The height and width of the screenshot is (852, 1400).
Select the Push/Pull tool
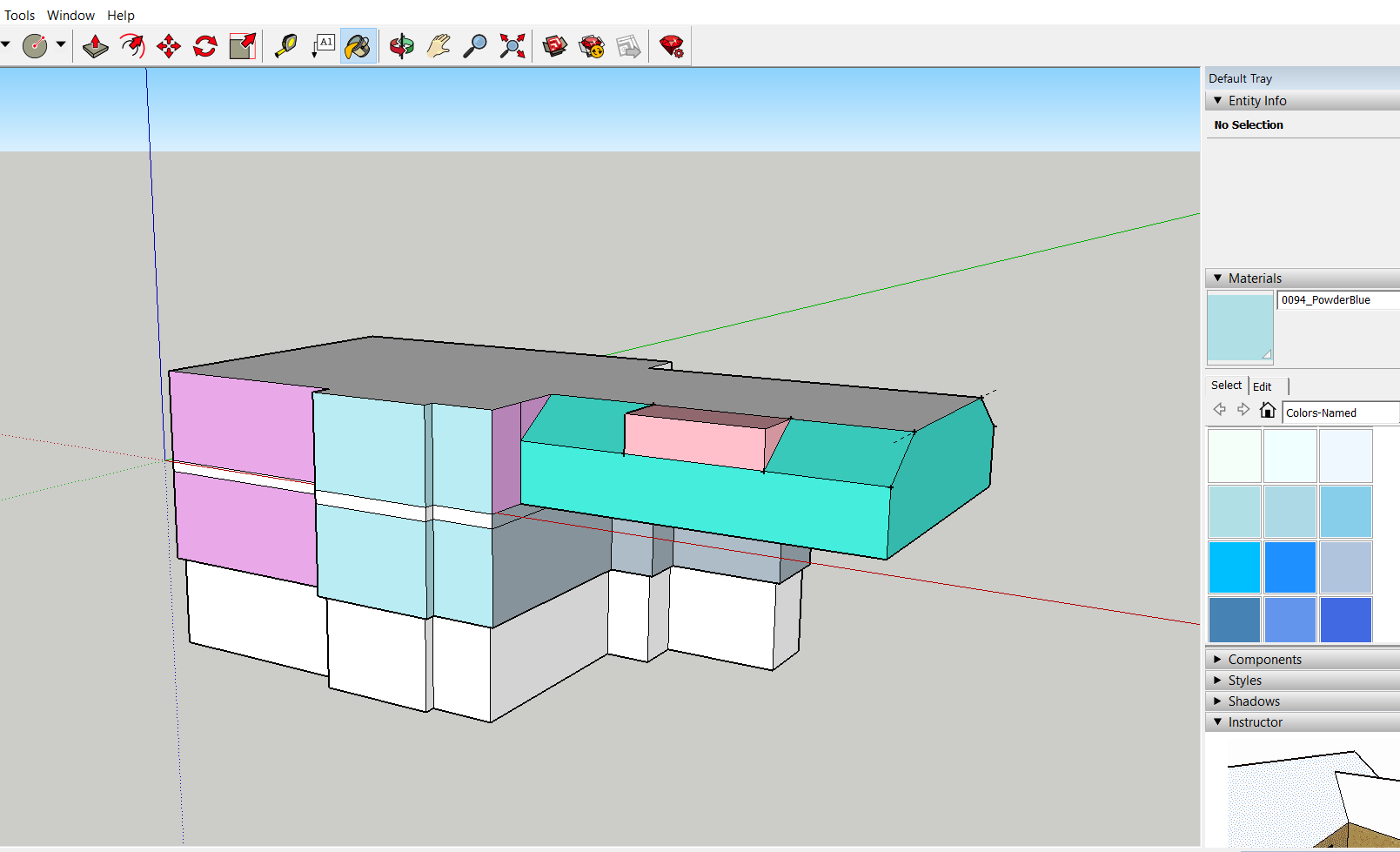coord(95,46)
